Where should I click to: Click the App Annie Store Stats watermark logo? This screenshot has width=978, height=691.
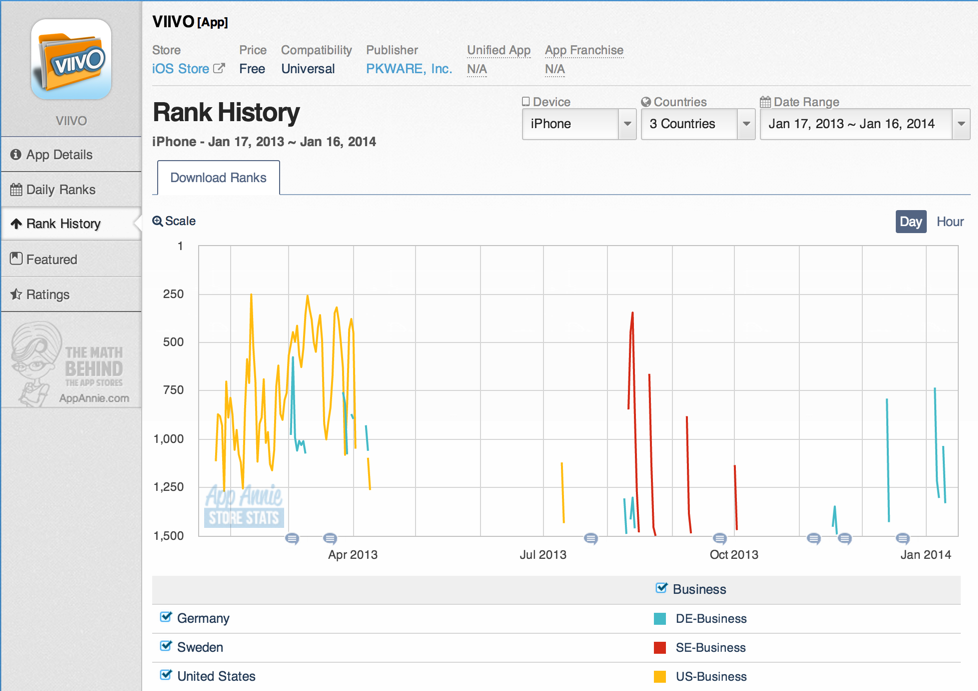pos(244,507)
